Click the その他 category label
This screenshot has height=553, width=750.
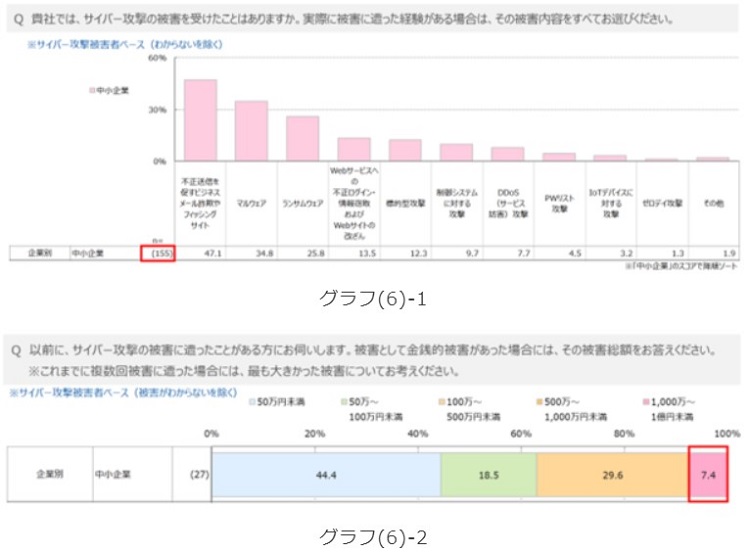pos(714,203)
